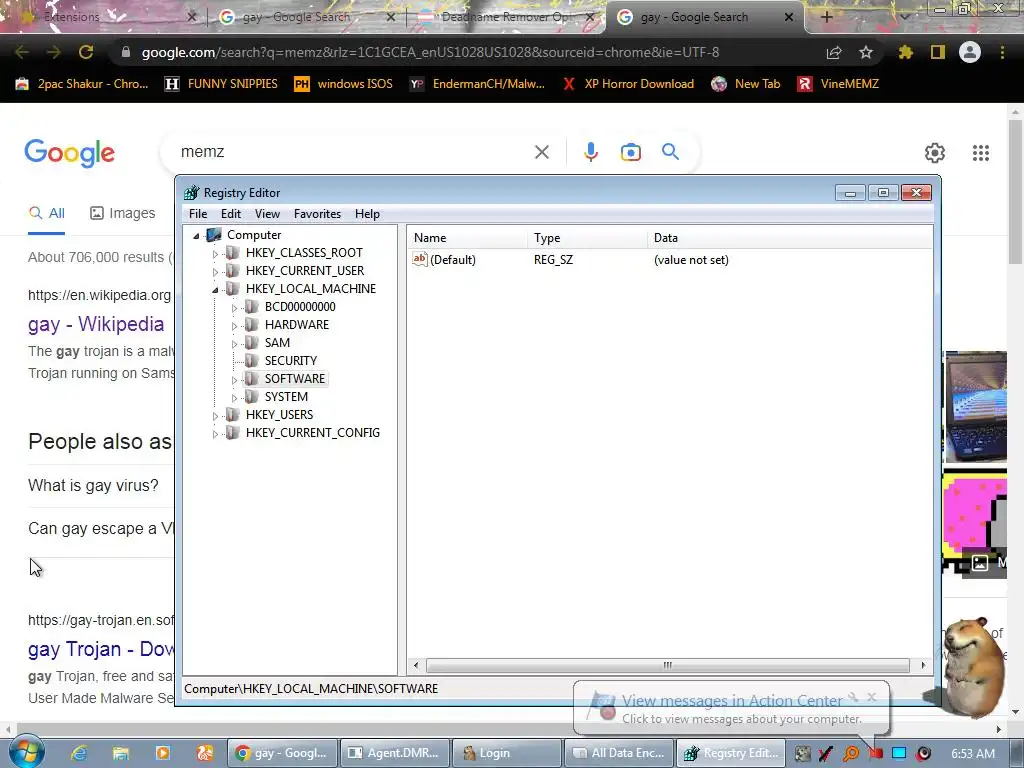Open the View menu in Registry Editor
The width and height of the screenshot is (1024, 768).
point(267,214)
